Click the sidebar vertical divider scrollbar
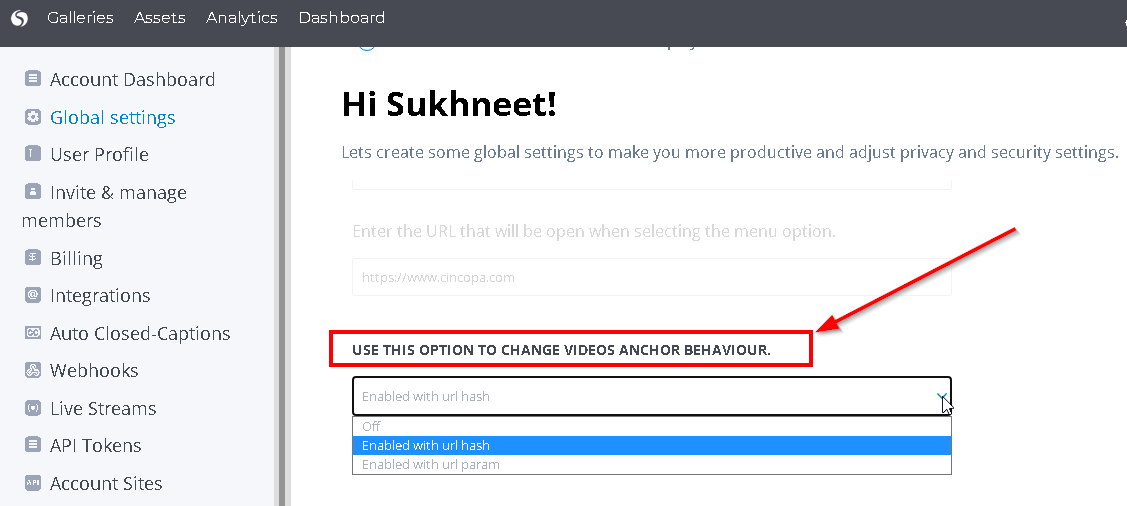The width and height of the screenshot is (1127, 506). coord(282,276)
